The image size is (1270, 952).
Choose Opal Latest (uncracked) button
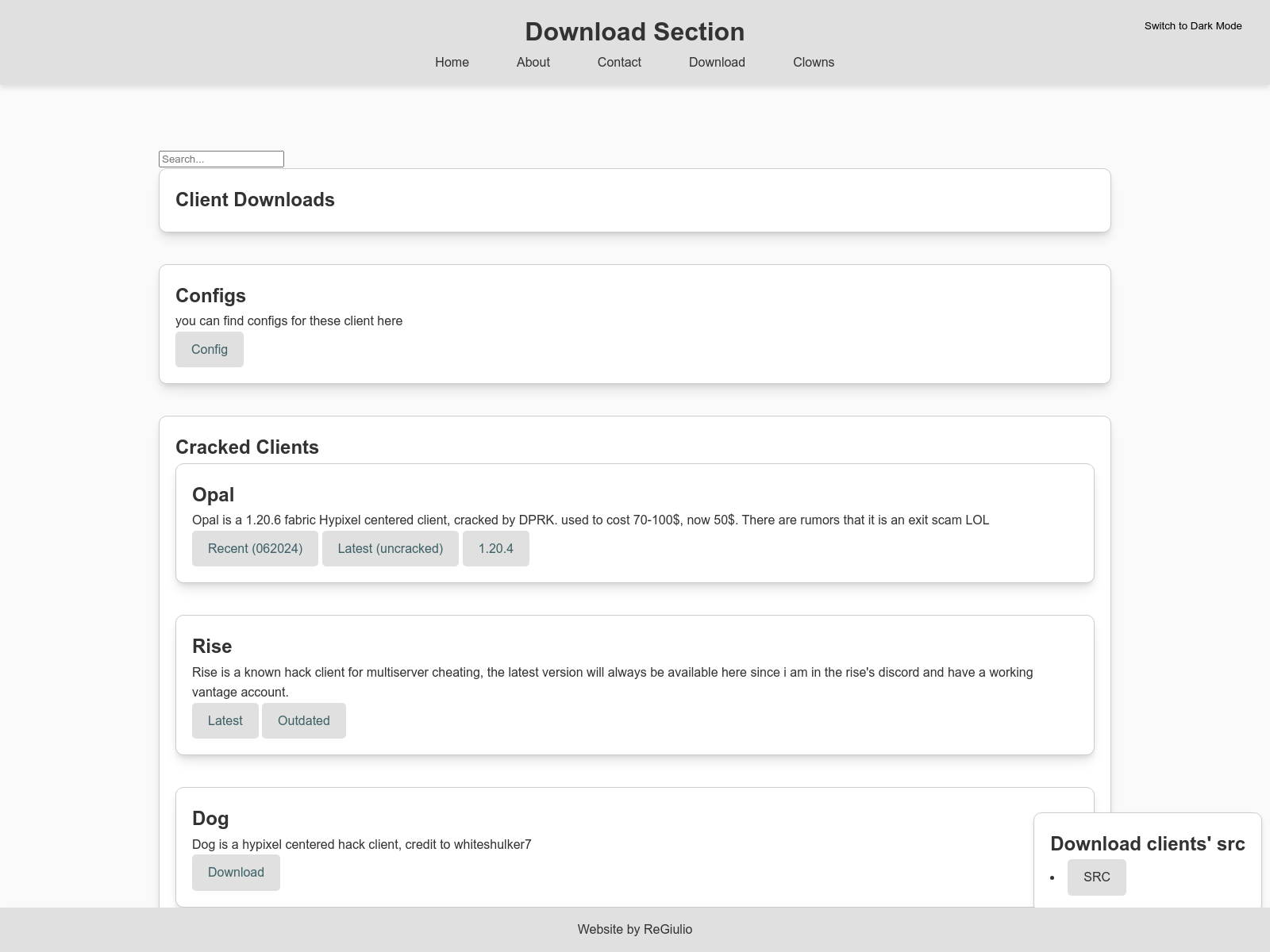point(391,549)
